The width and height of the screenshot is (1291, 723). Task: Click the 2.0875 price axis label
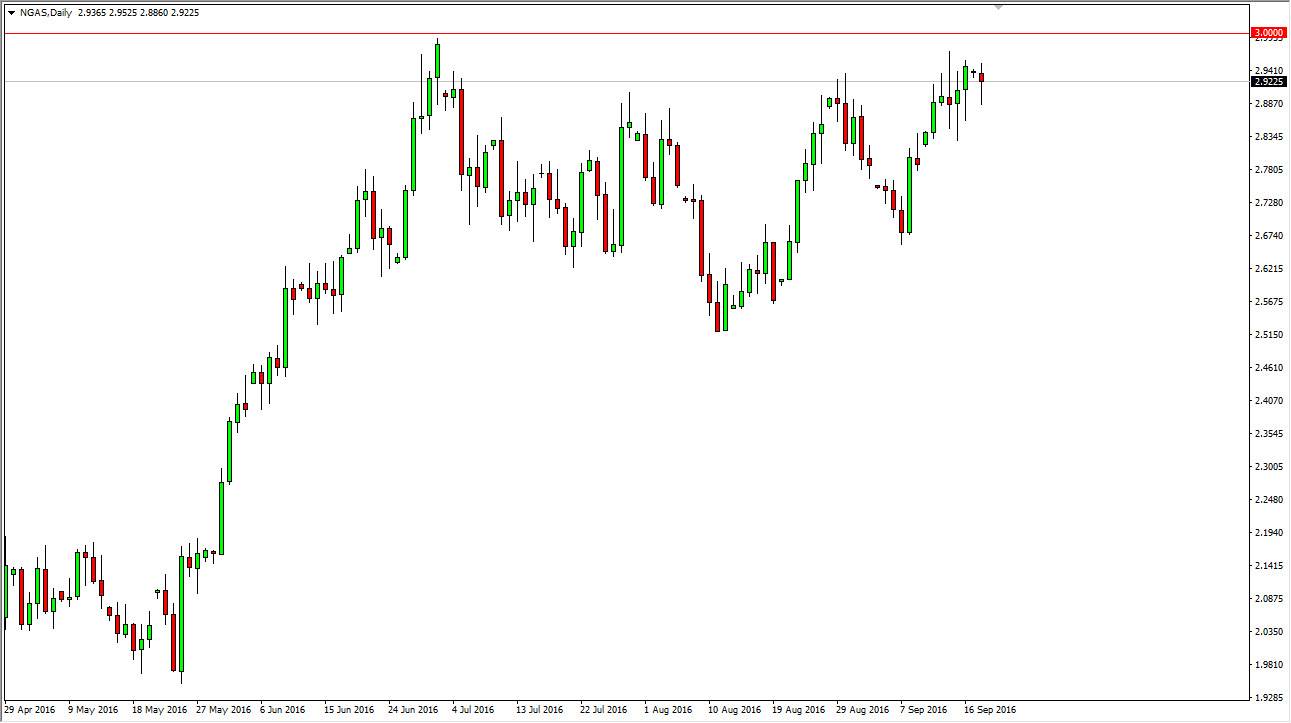(1268, 598)
